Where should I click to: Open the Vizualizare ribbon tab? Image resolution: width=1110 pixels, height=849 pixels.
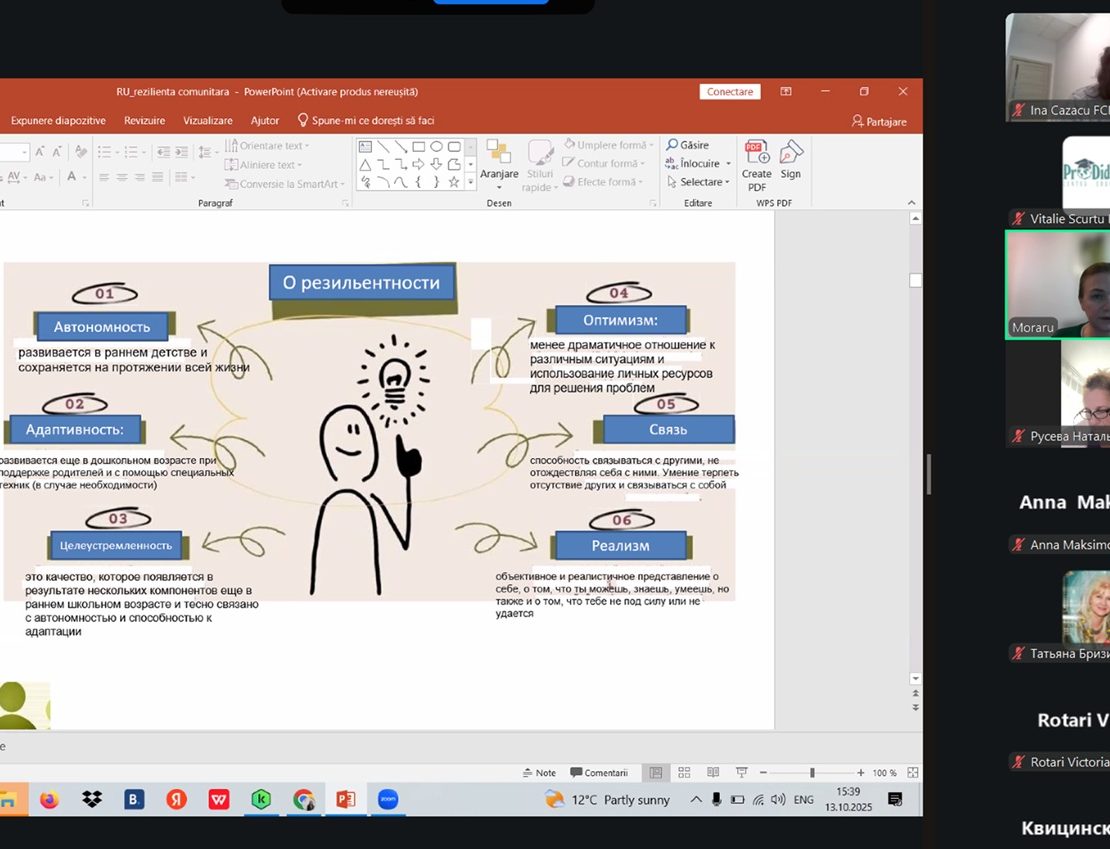[207, 121]
